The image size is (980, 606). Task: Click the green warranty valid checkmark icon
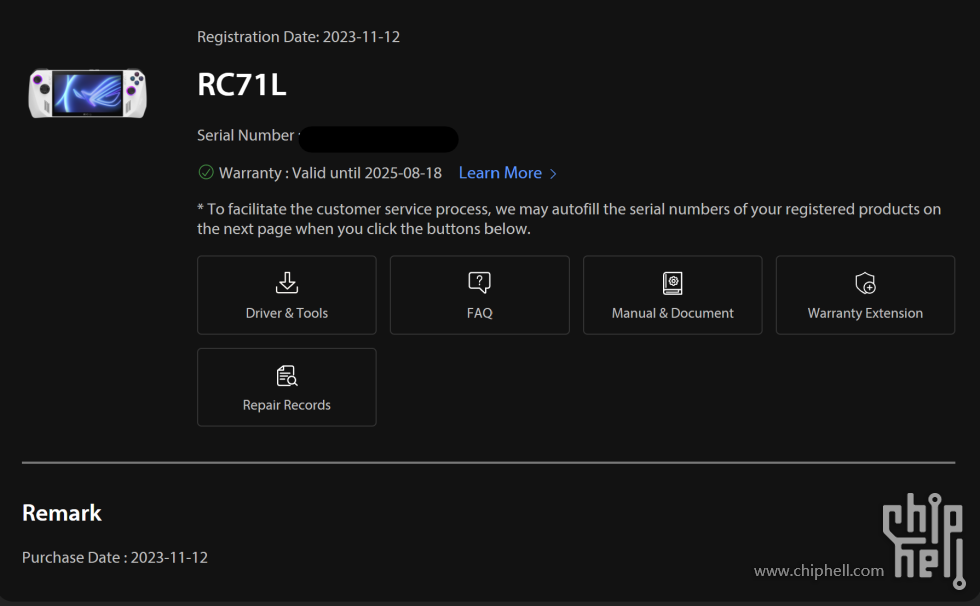(206, 172)
